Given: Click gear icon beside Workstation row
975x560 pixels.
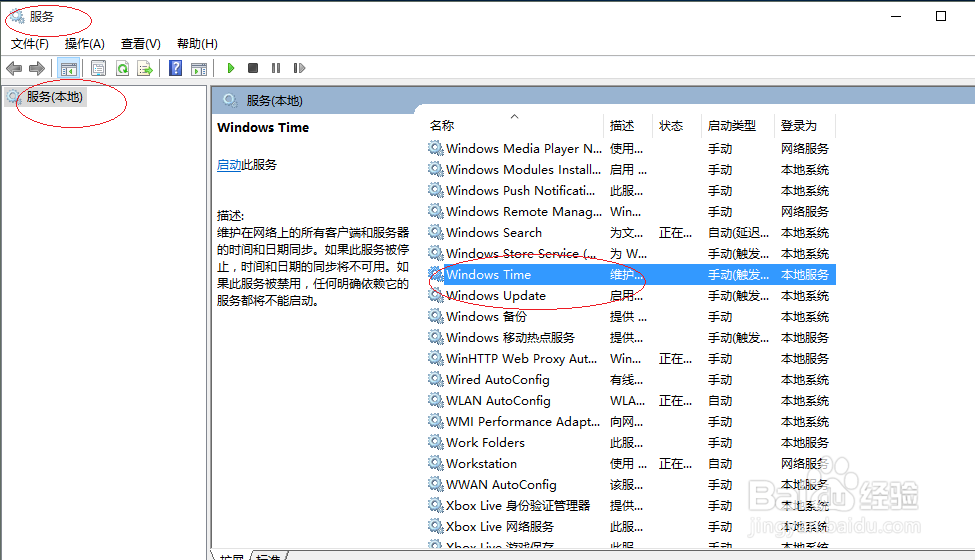Looking at the screenshot, I should point(436,463).
